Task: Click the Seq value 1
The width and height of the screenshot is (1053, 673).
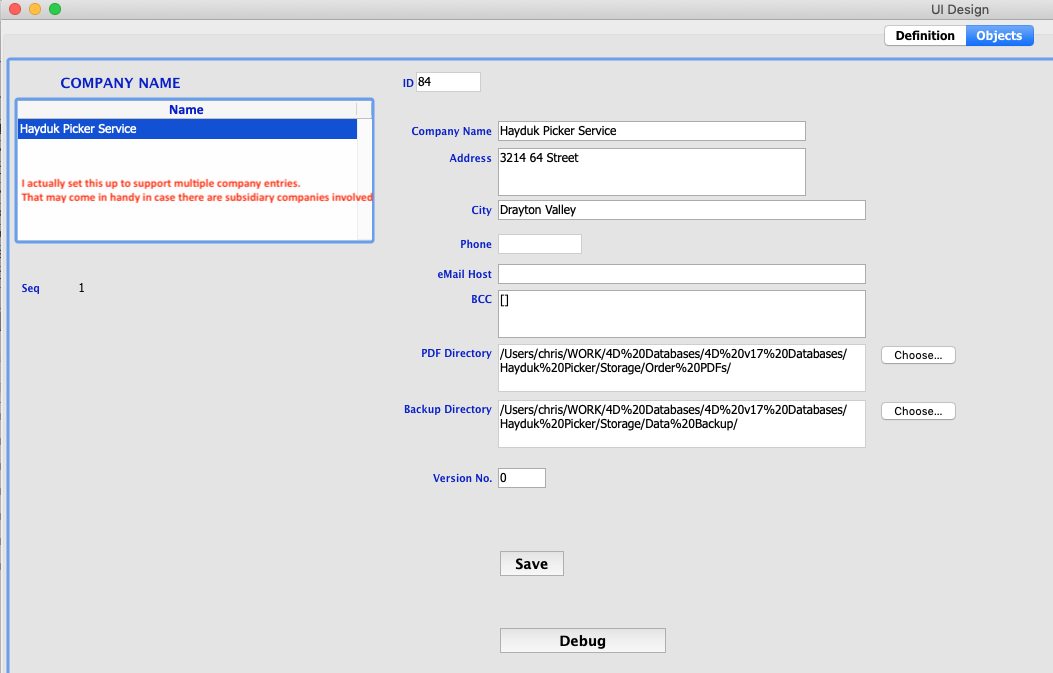Action: coord(81,288)
